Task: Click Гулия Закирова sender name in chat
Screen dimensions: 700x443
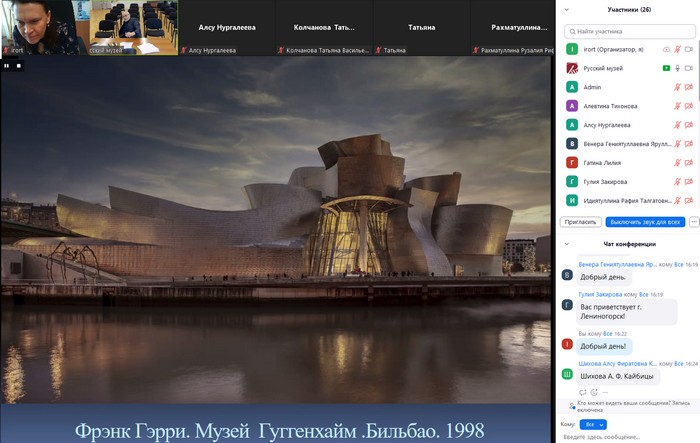Action: [600, 295]
